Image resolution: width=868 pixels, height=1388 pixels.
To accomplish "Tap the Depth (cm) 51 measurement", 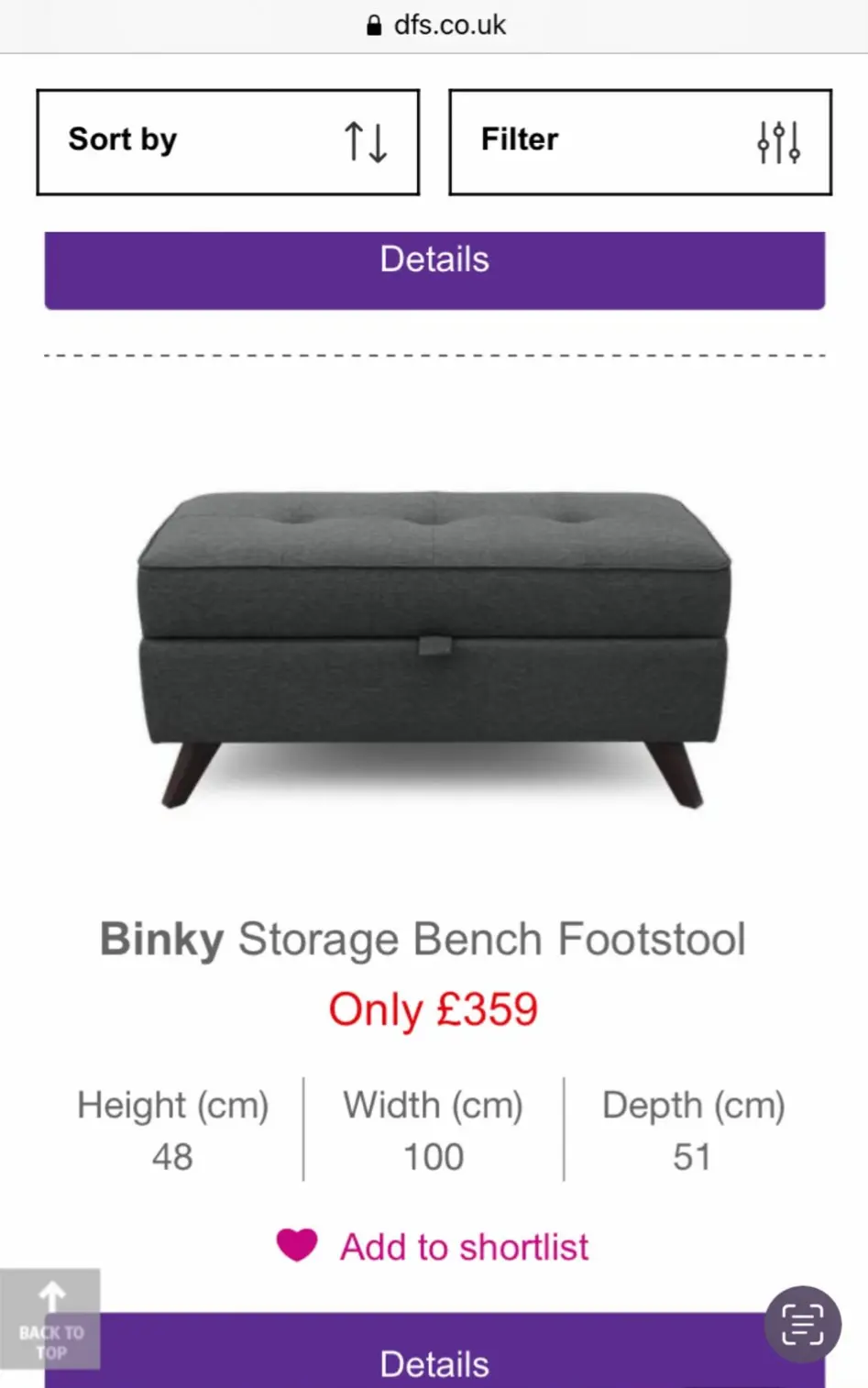I will click(693, 1130).
